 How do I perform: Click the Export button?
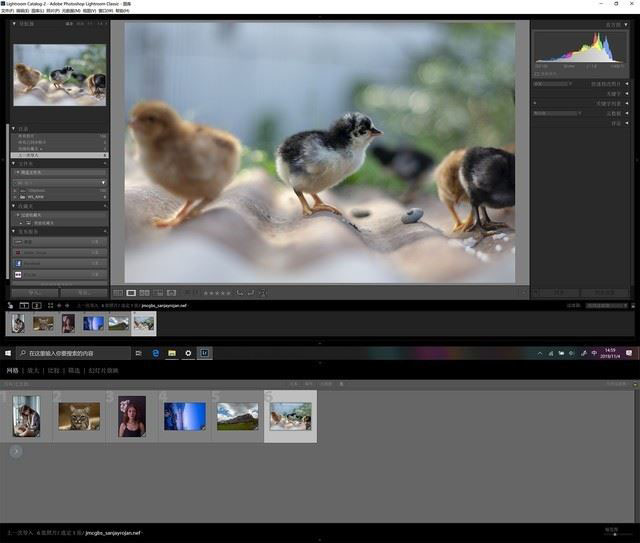point(84,293)
